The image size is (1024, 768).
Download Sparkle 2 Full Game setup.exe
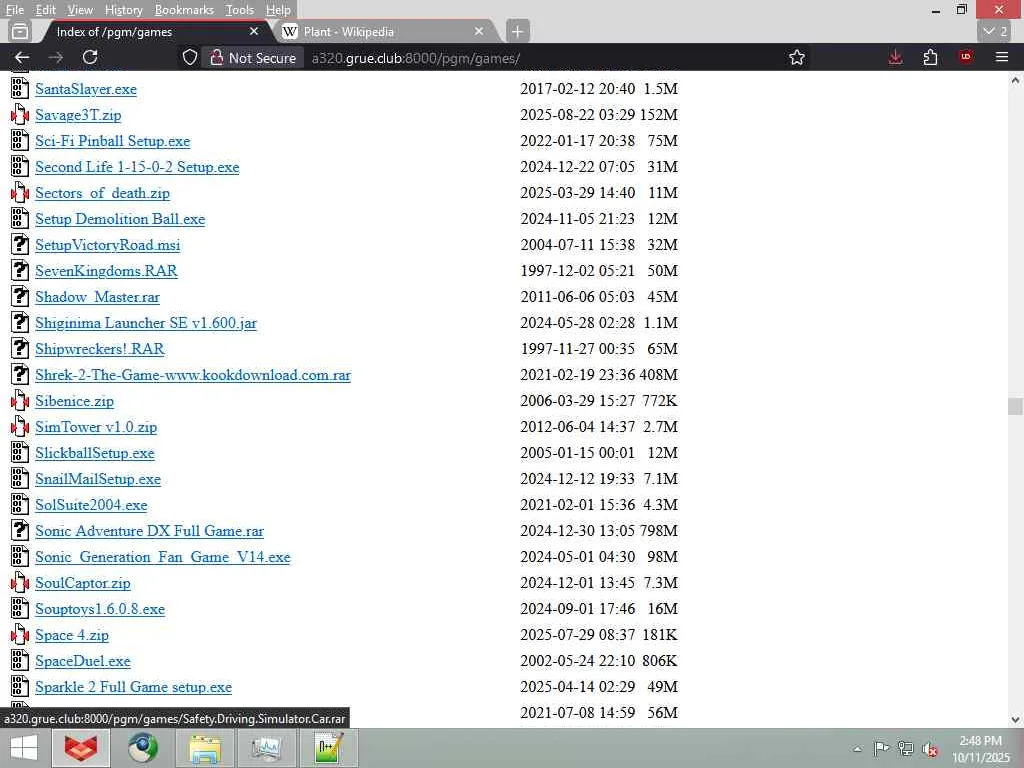(x=133, y=687)
